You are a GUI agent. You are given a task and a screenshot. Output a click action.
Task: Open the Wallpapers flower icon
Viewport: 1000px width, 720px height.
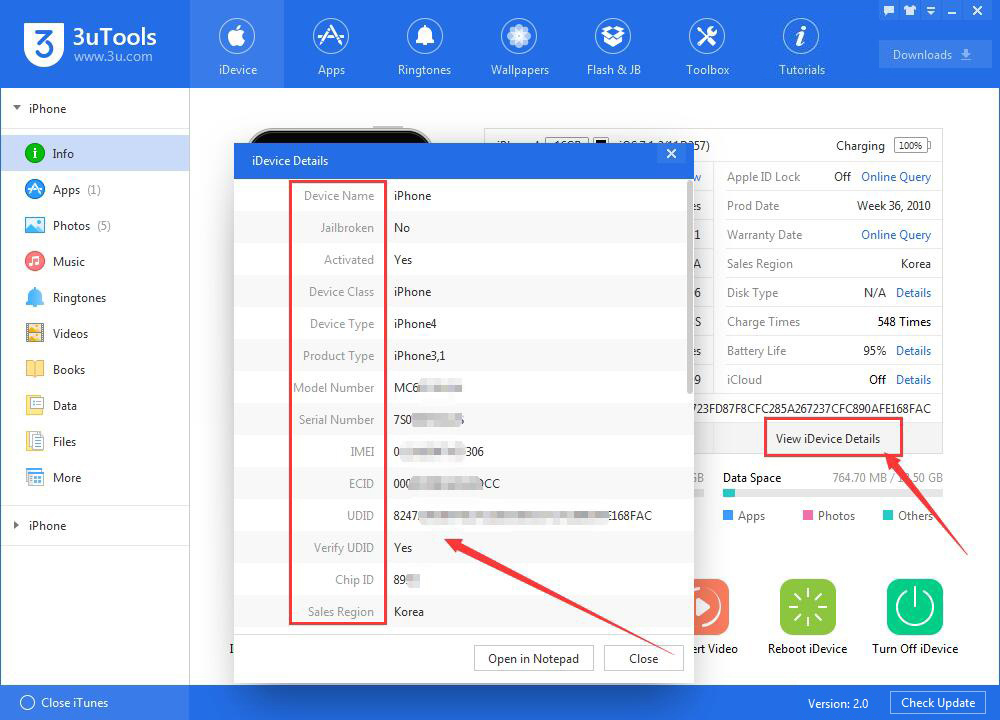(518, 36)
